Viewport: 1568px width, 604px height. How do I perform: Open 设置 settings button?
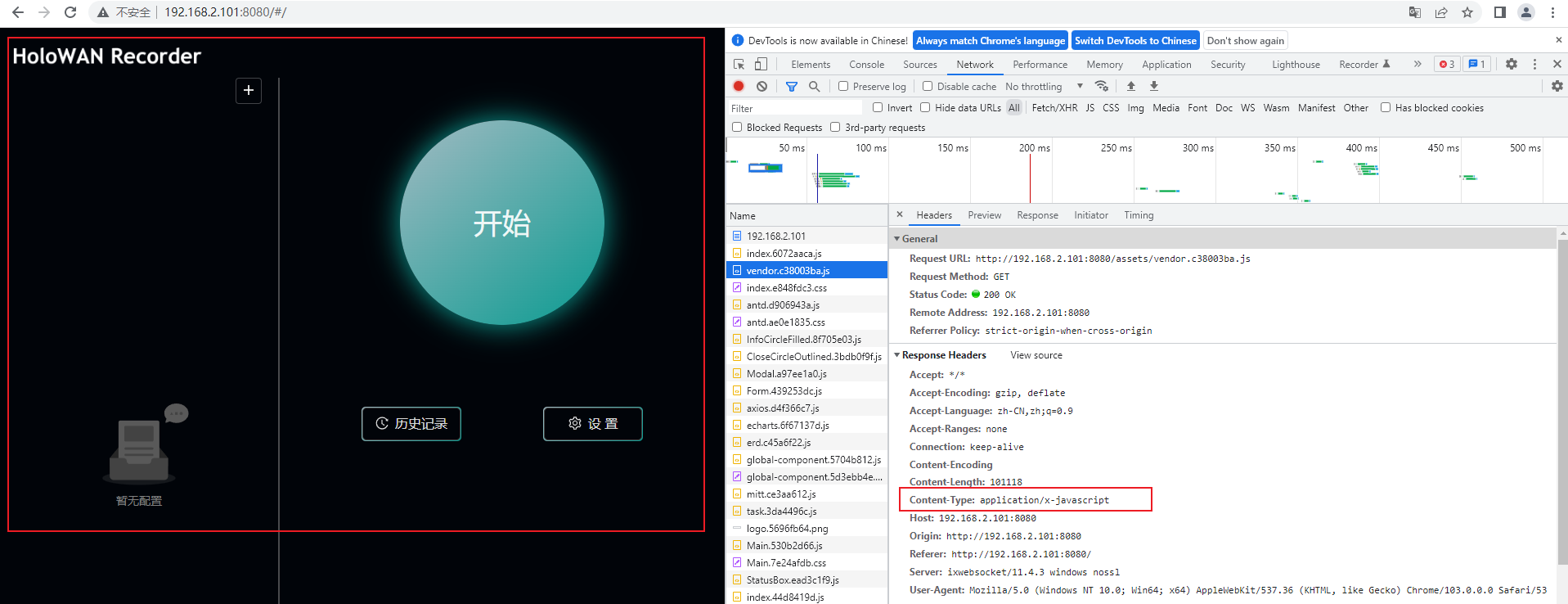(x=593, y=424)
